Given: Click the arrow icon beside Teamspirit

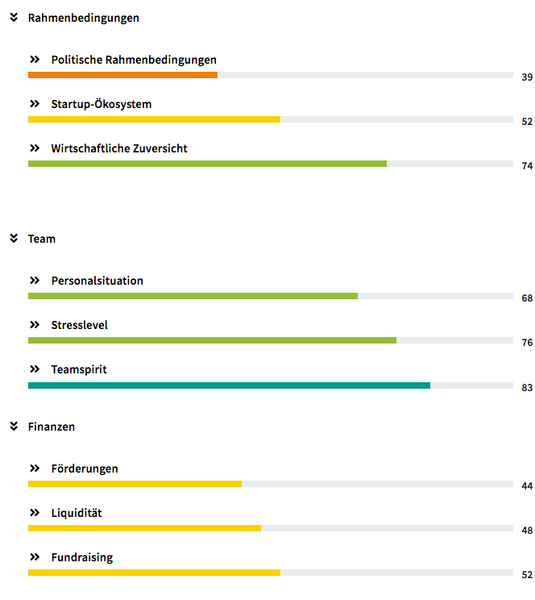Looking at the screenshot, I should [35, 370].
